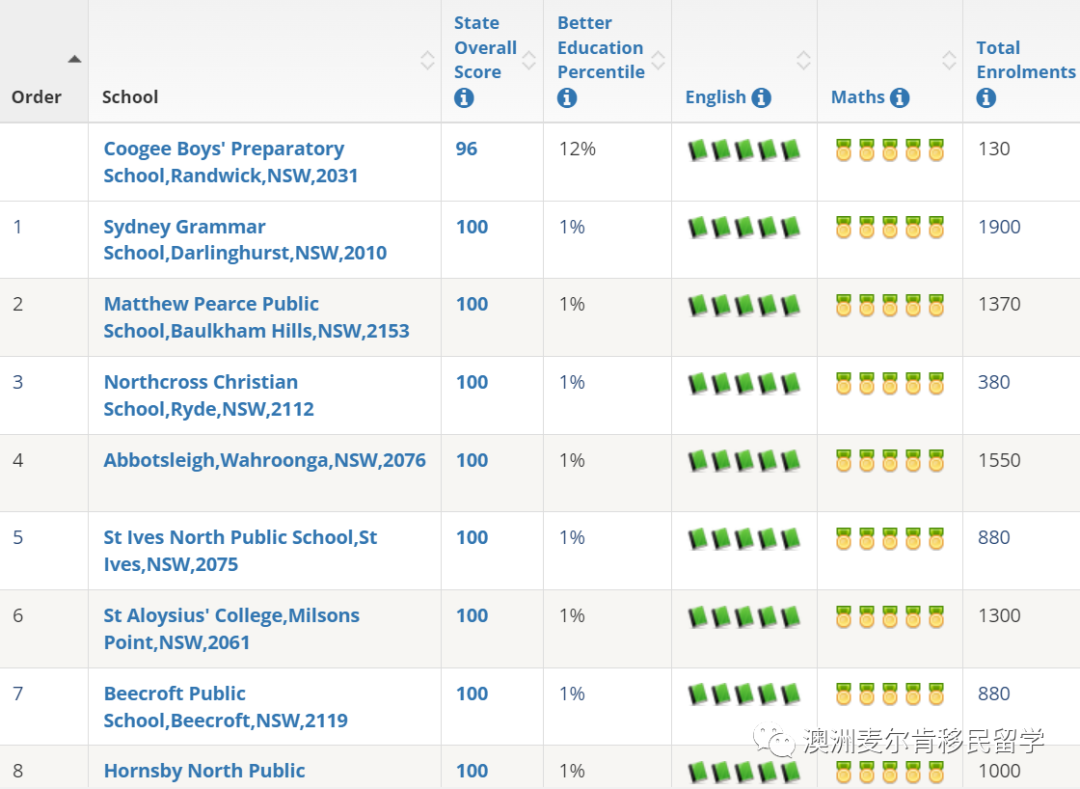This screenshot has height=789, width=1080.
Task: Click English book rating for Sydney Grammar
Action: (744, 227)
